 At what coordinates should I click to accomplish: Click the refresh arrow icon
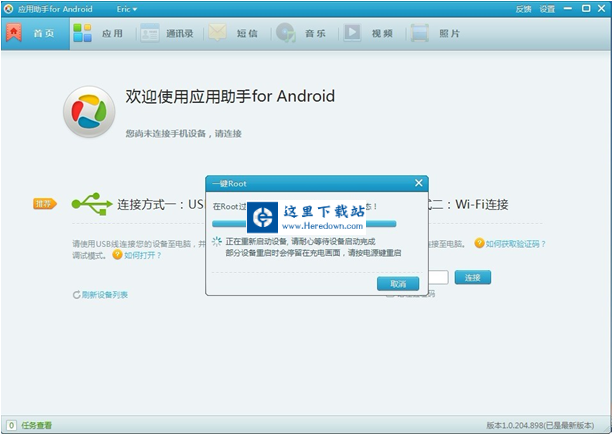(x=77, y=295)
